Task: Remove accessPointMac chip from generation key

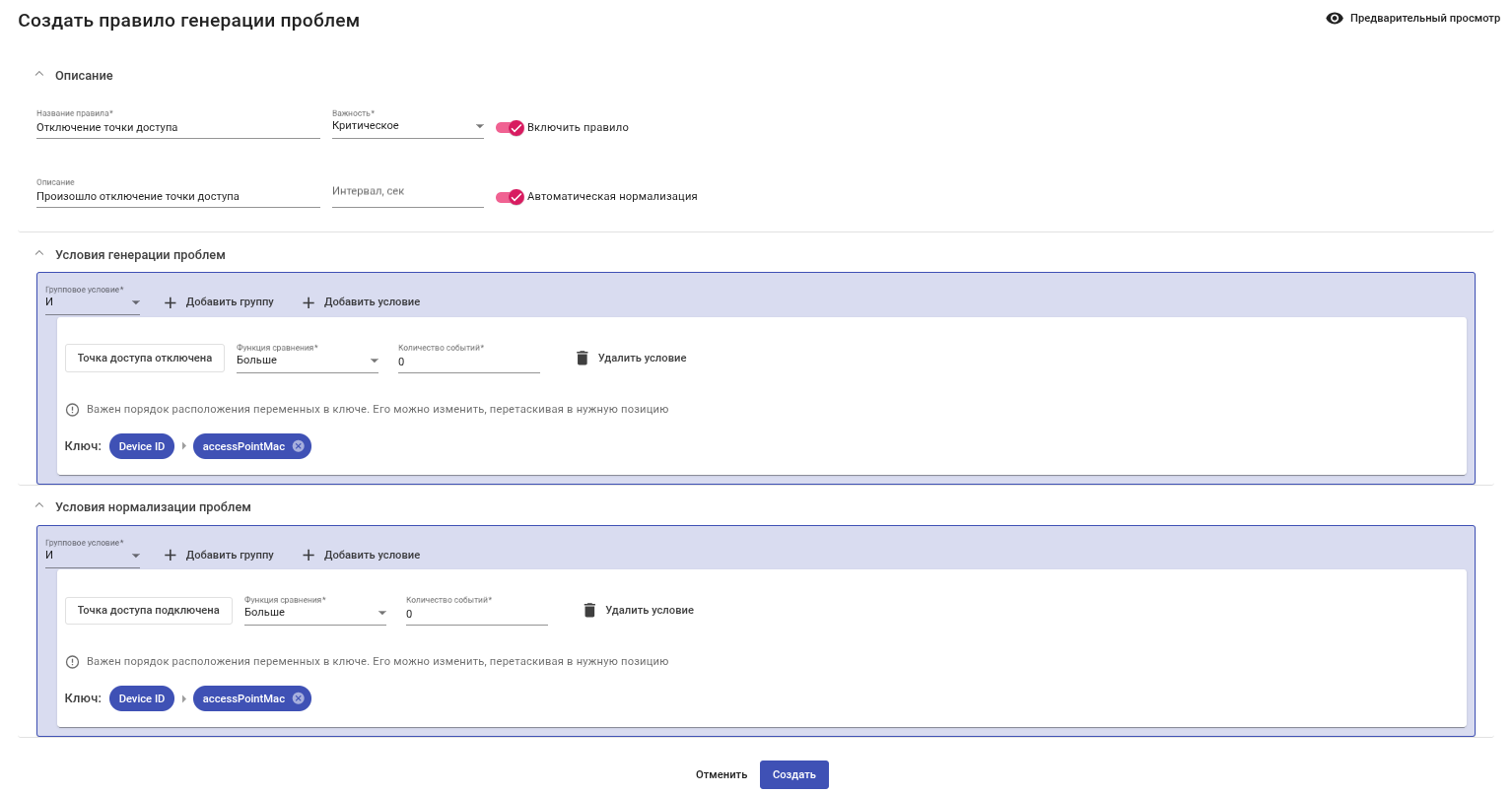Action: tap(299, 446)
